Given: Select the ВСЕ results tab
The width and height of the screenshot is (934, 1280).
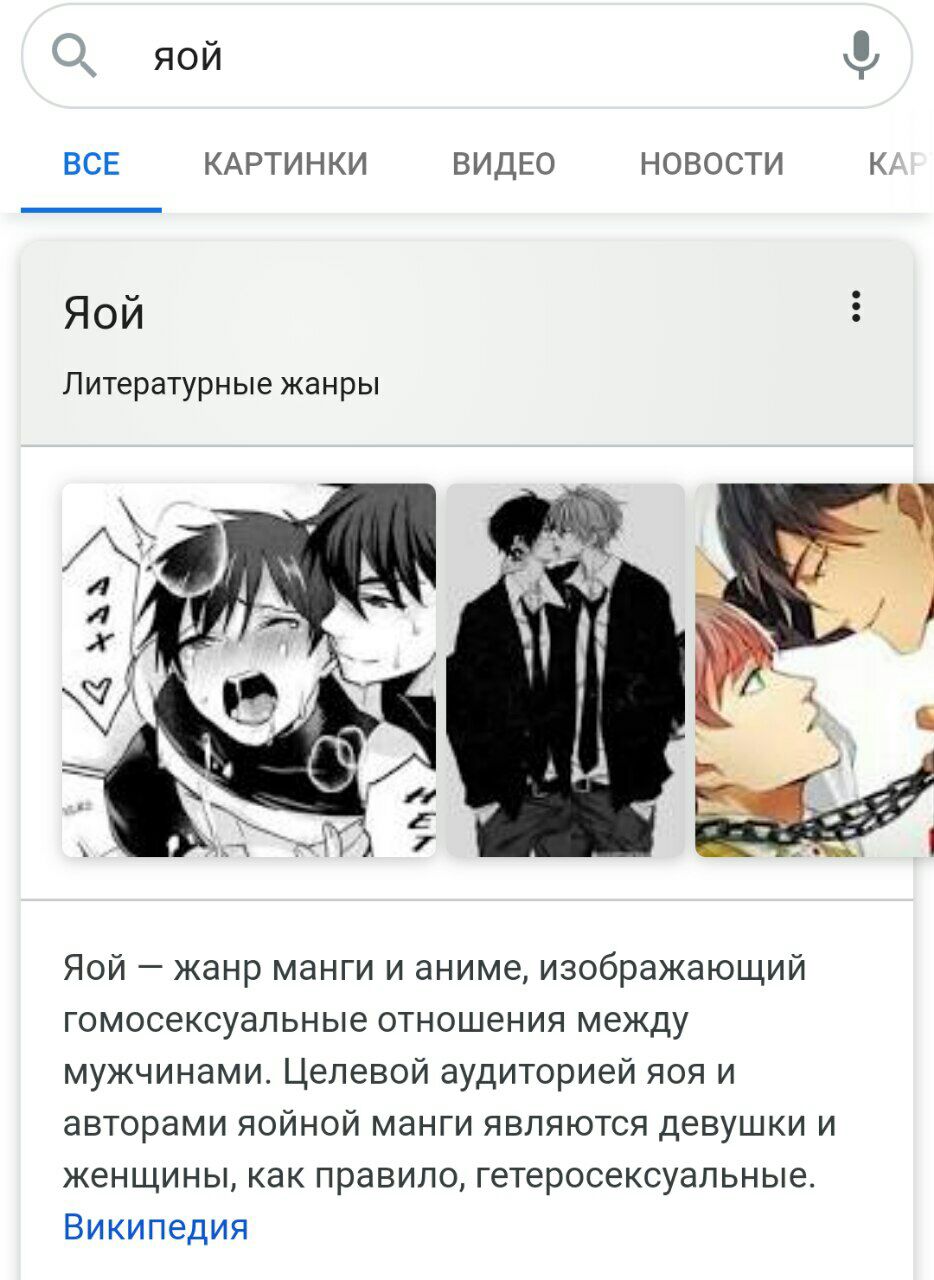Looking at the screenshot, I should [x=91, y=164].
